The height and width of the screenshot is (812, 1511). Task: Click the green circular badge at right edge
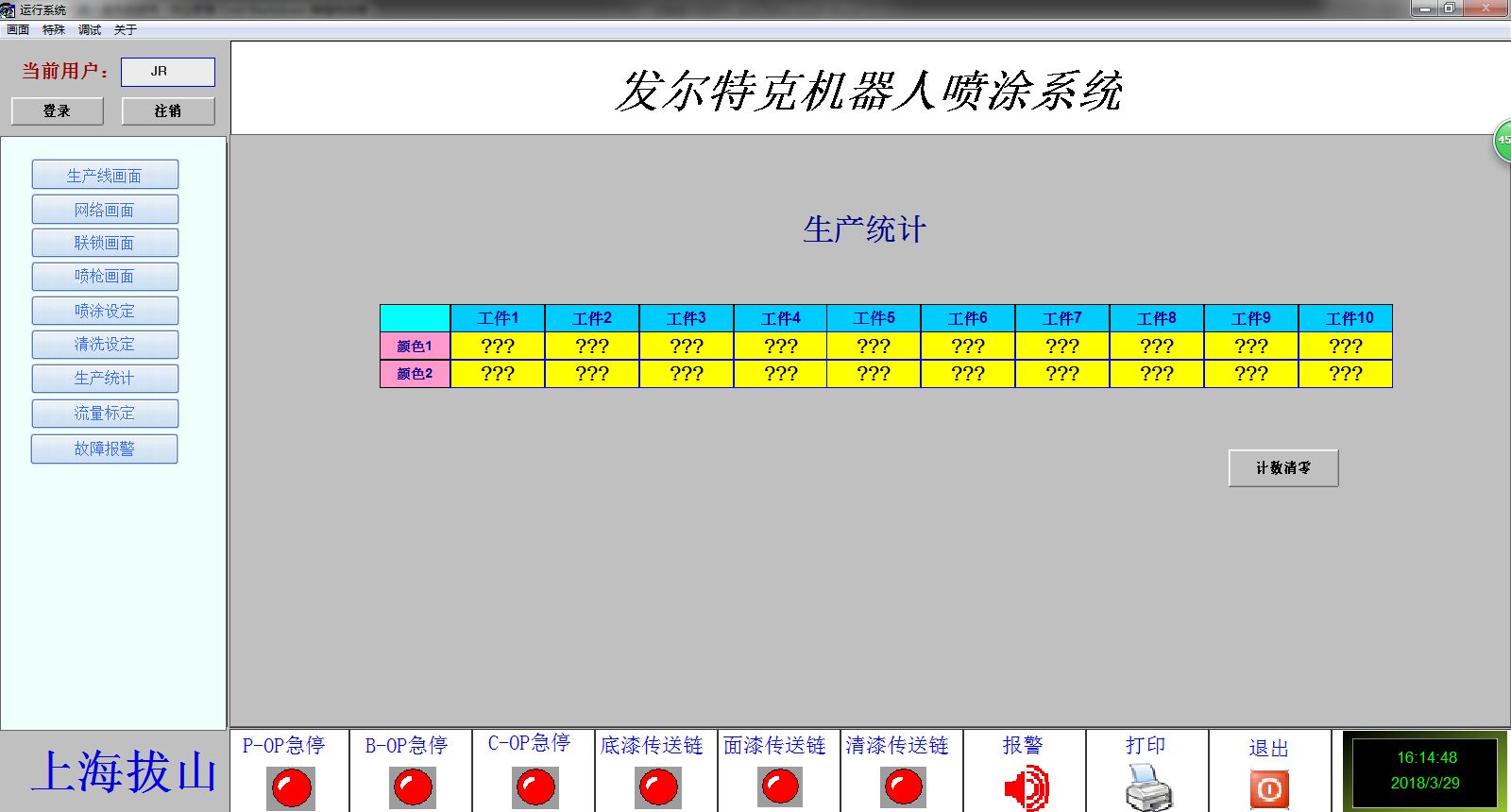[1503, 140]
